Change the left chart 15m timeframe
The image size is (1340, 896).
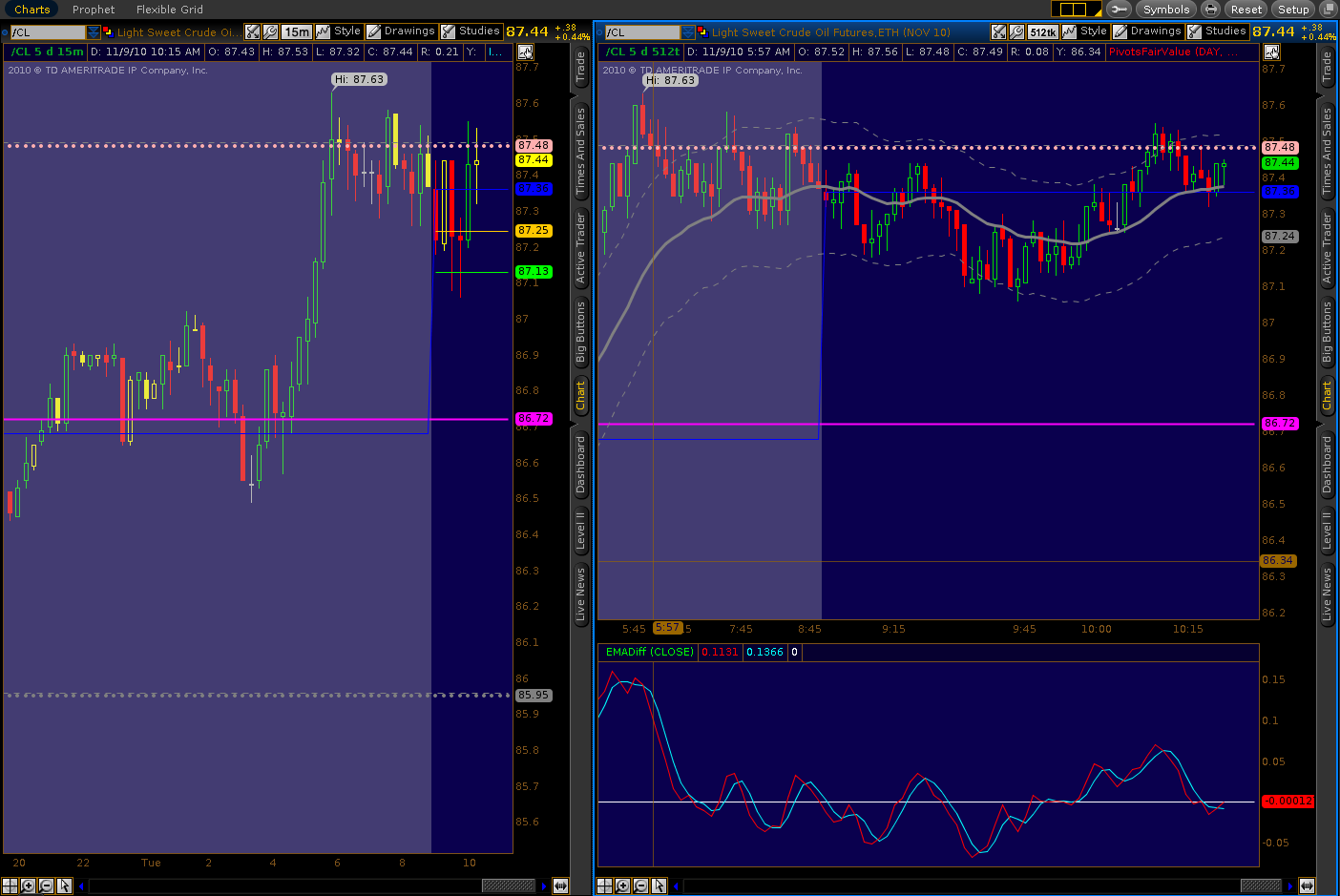click(x=296, y=31)
